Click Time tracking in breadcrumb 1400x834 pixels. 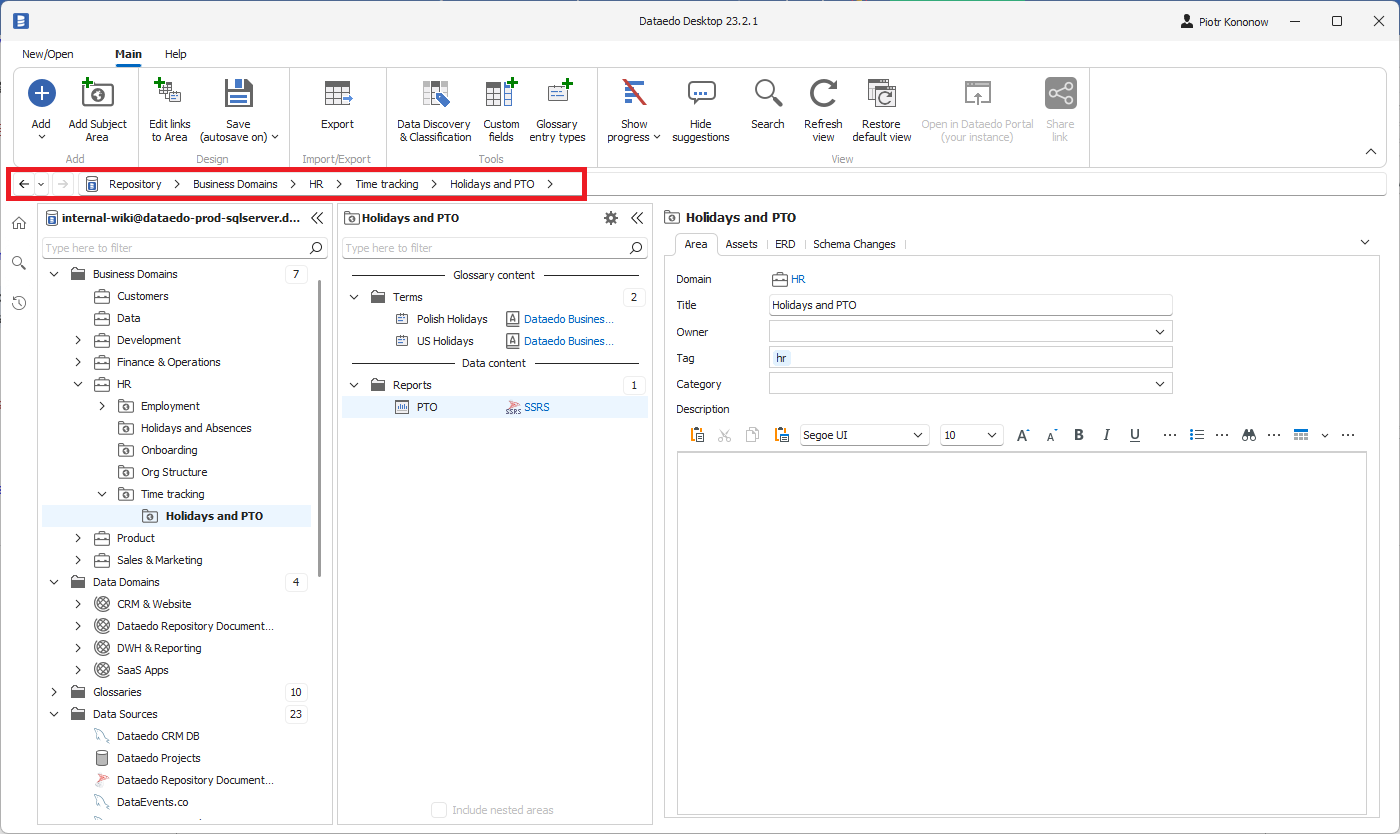click(387, 184)
